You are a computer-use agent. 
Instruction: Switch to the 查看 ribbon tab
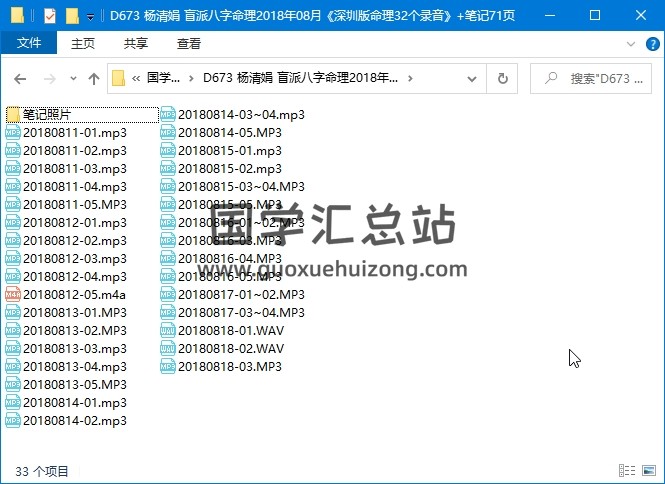click(188, 44)
